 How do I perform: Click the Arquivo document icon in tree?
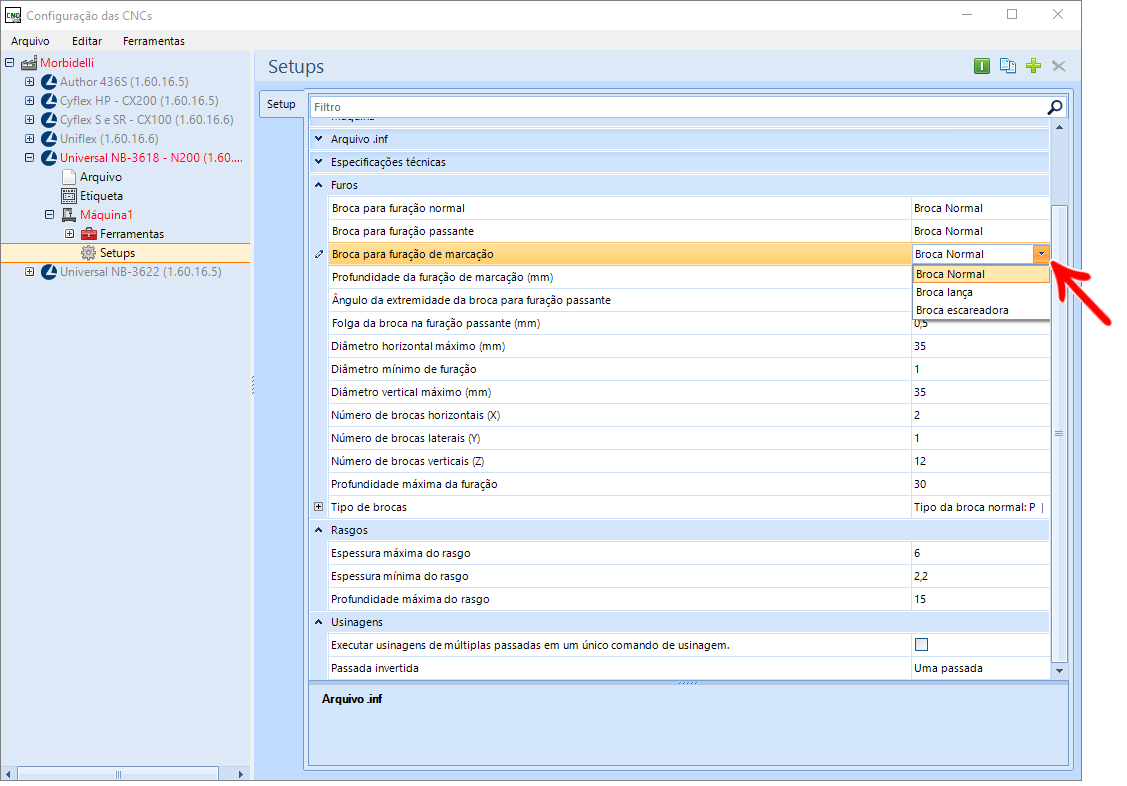coord(69,177)
